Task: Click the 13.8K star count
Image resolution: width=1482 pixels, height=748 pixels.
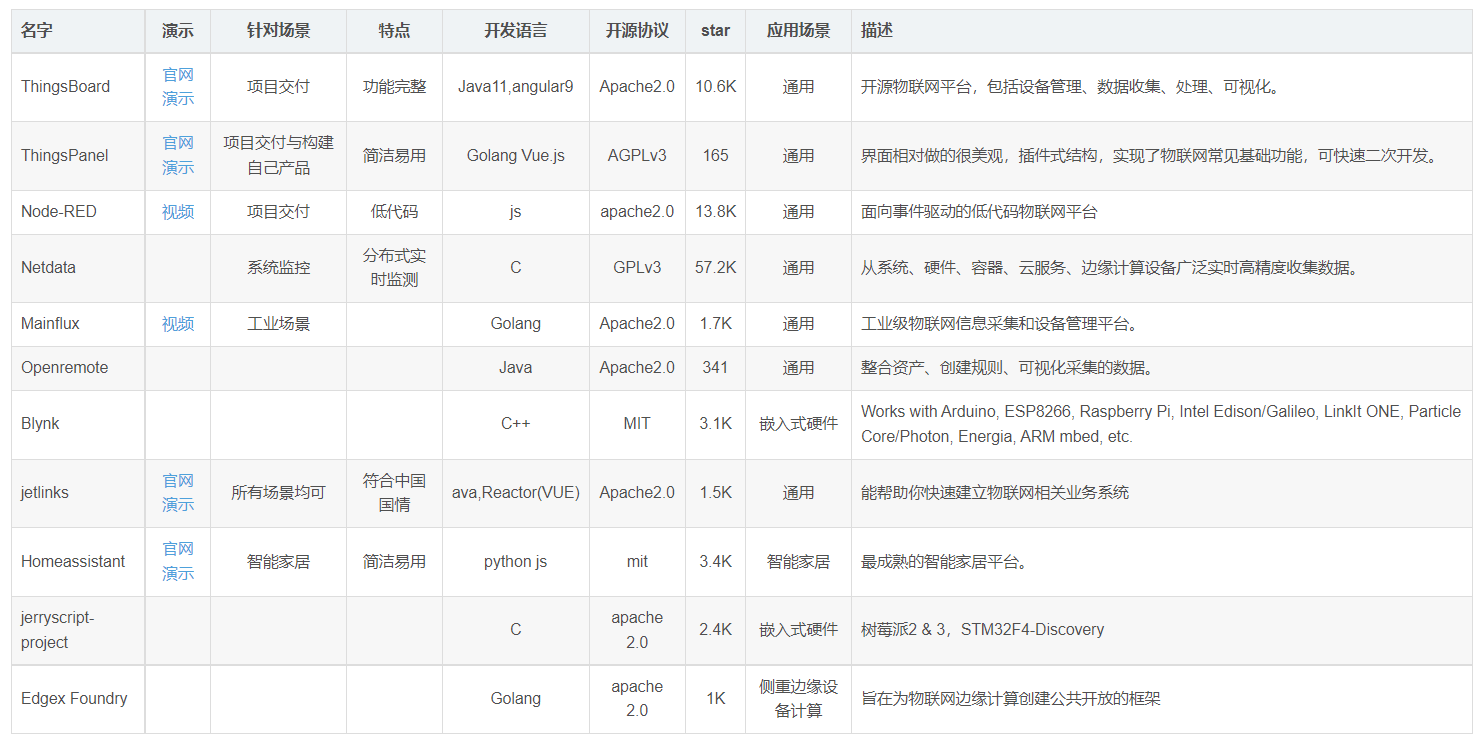Action: 715,212
